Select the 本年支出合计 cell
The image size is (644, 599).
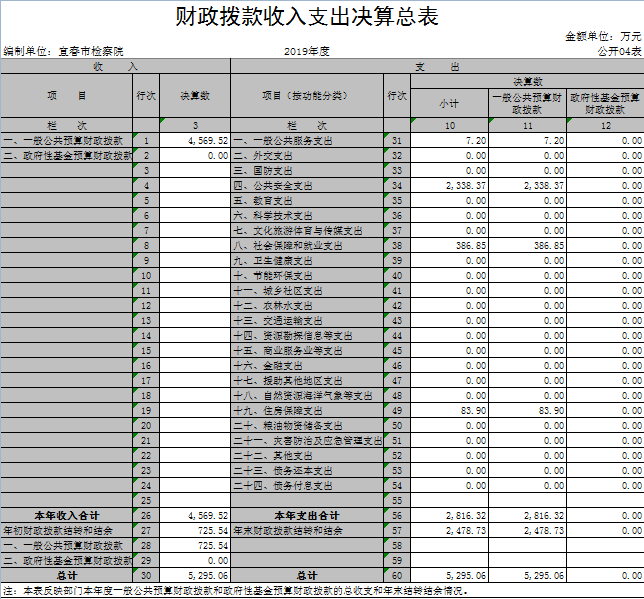[x=306, y=515]
